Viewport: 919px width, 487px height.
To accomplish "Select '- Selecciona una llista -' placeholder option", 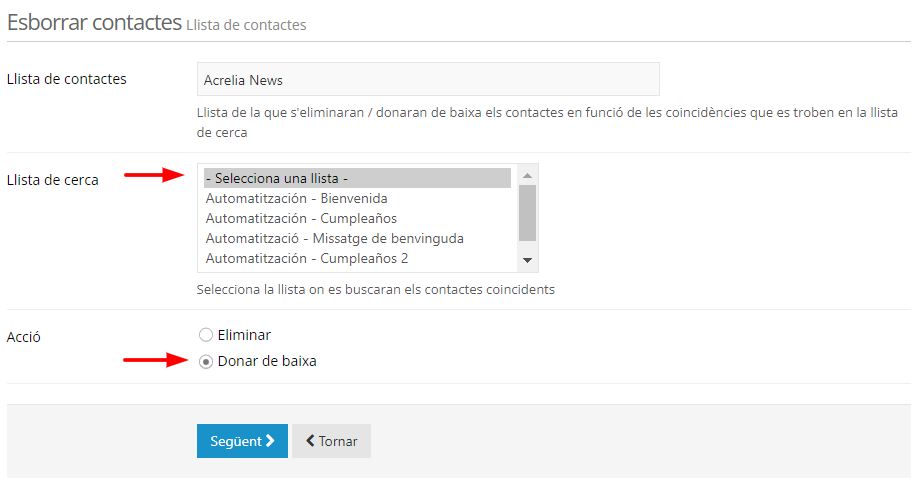I will pos(357,179).
